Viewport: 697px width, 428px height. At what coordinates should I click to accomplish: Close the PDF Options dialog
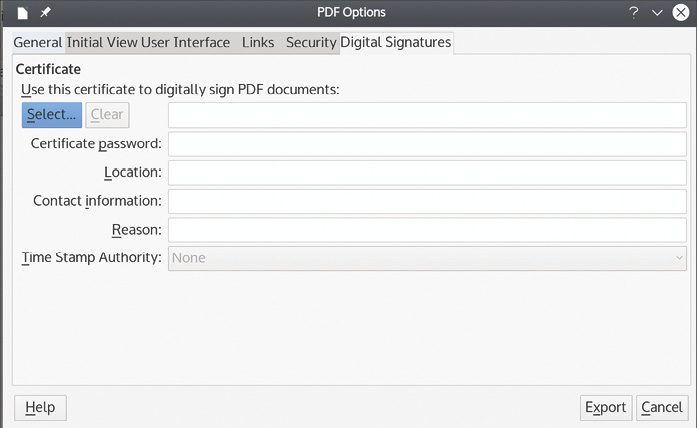tap(681, 12)
